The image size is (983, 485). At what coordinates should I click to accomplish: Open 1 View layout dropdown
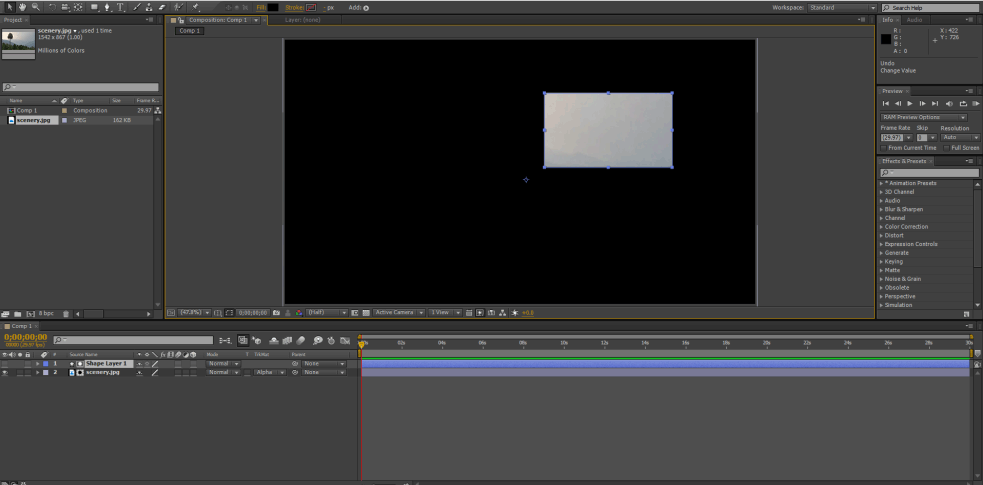pos(446,312)
